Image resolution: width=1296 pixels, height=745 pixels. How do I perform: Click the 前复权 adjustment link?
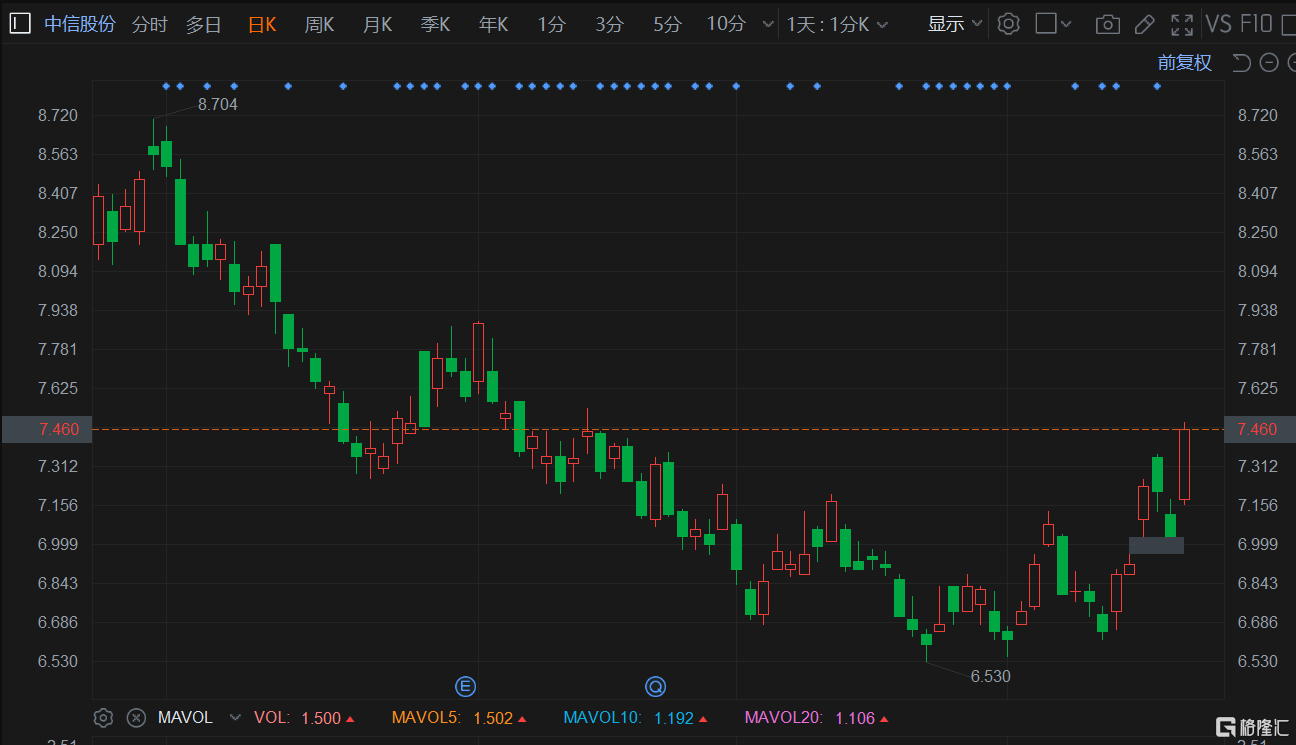1185,63
